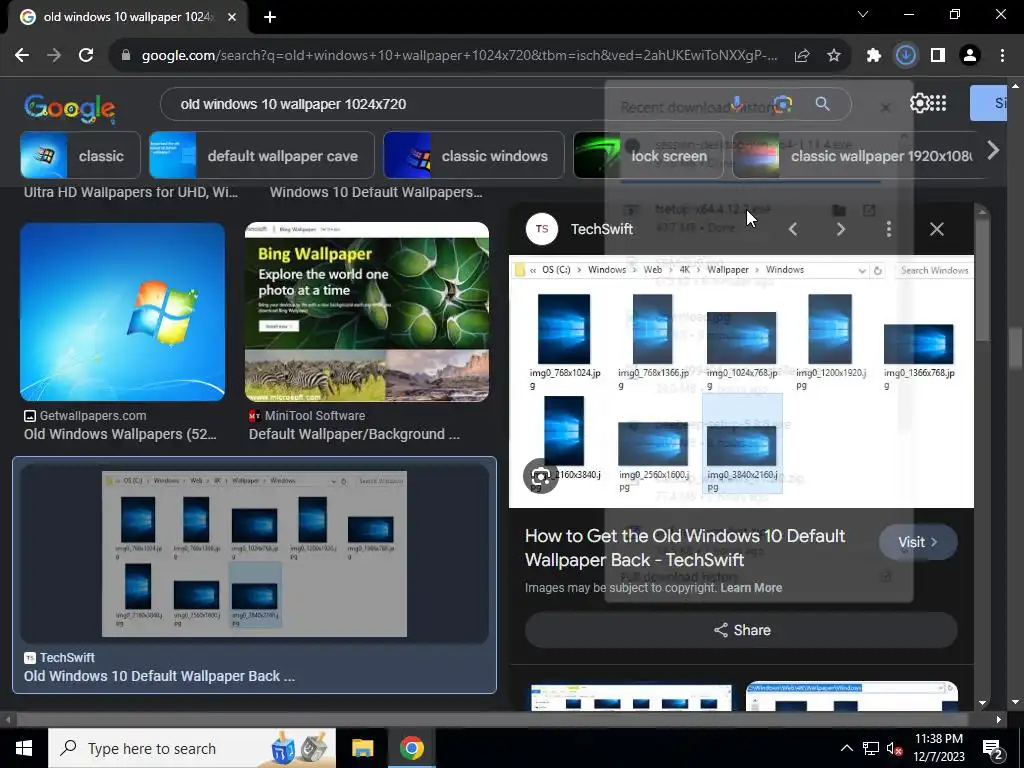Open a new tab with the plus button
This screenshot has width=1024, height=768.
270,17
